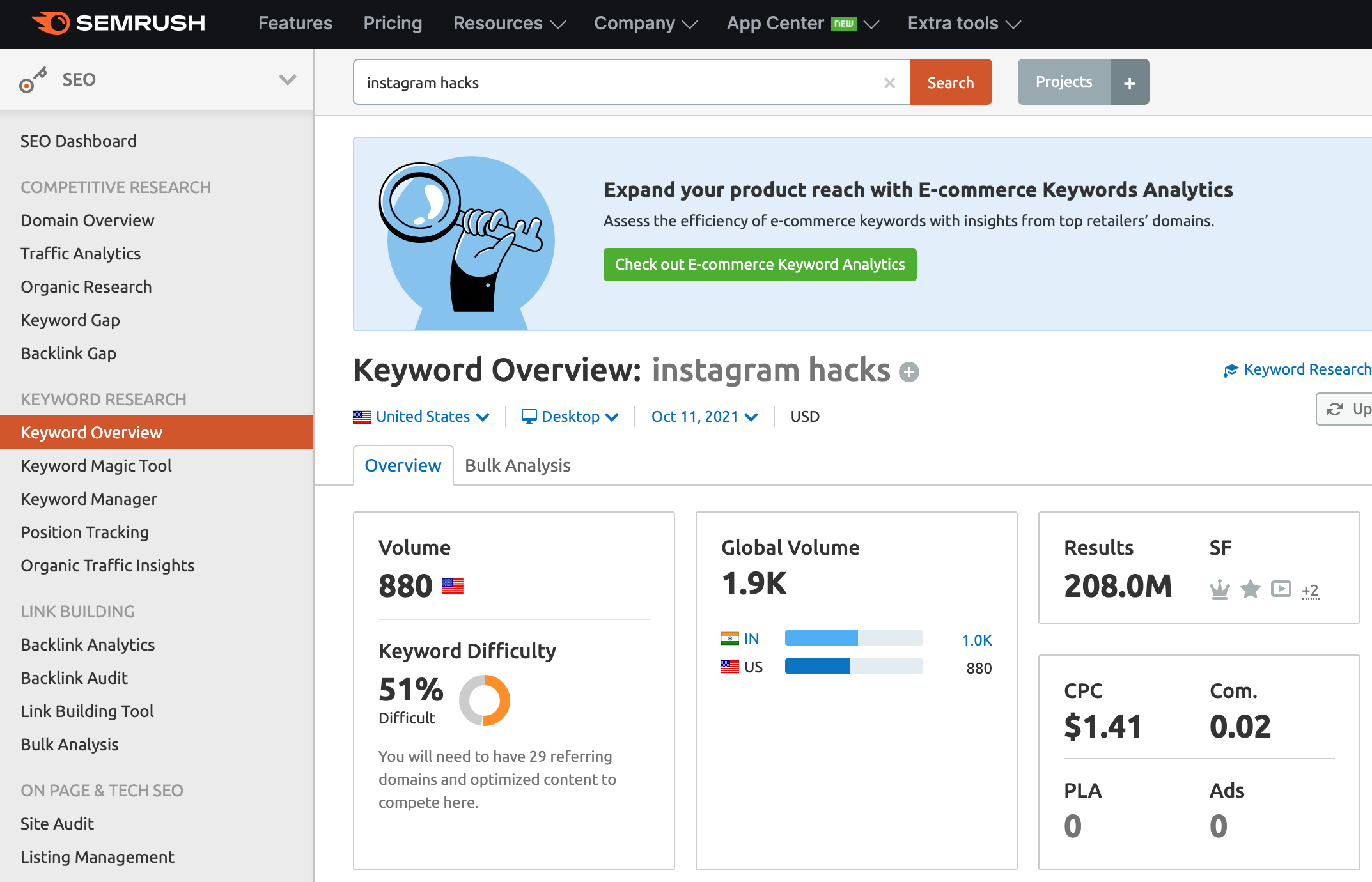Click the instagram hacks search input field

(614, 82)
